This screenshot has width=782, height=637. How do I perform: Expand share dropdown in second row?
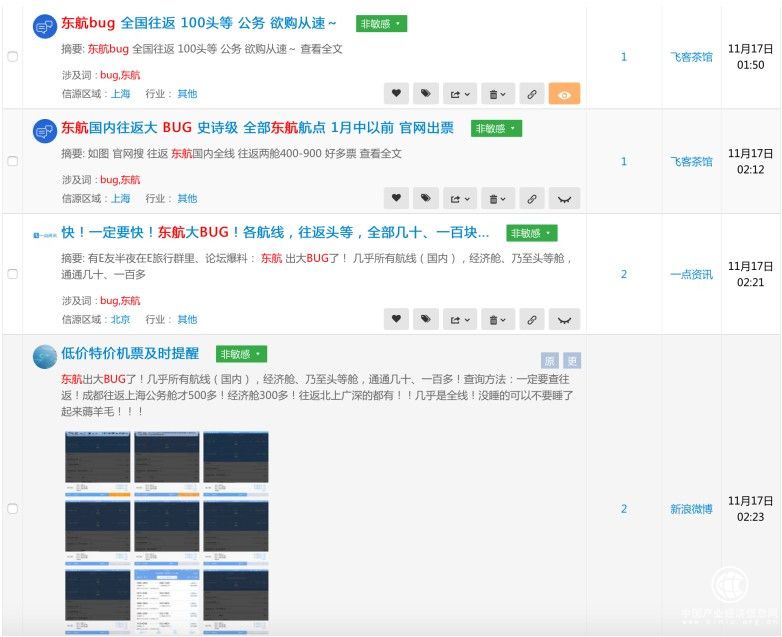461,198
